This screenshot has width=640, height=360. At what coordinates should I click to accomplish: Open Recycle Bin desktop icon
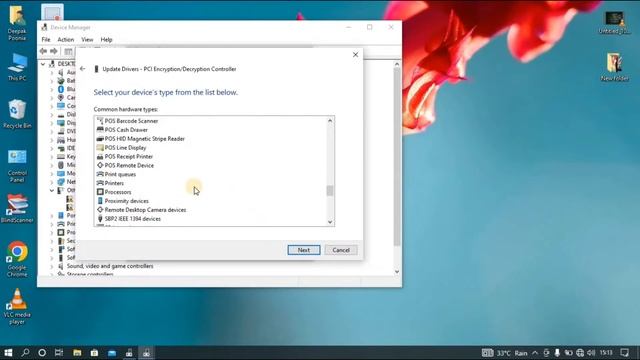[17, 114]
